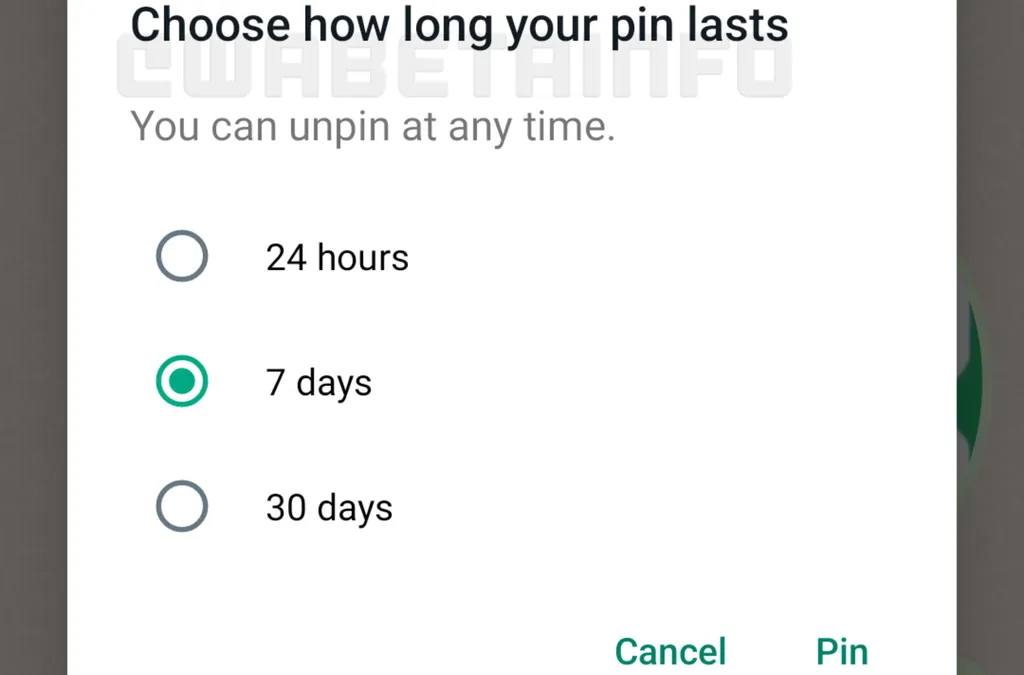Click the green Pin action text
Viewport: 1024px width, 675px height.
click(x=841, y=651)
